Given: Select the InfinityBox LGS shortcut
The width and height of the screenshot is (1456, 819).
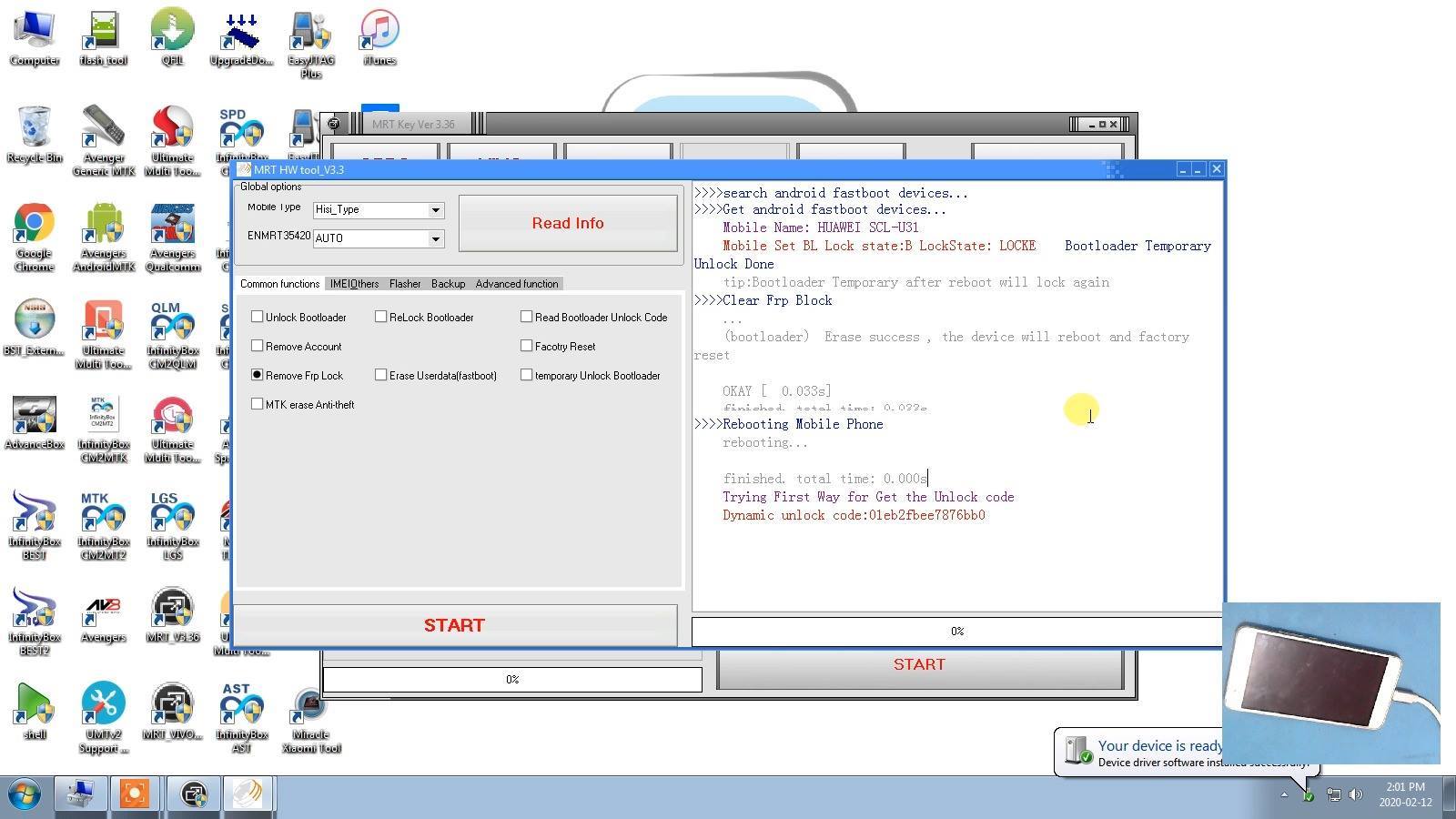Looking at the screenshot, I should tap(172, 526).
